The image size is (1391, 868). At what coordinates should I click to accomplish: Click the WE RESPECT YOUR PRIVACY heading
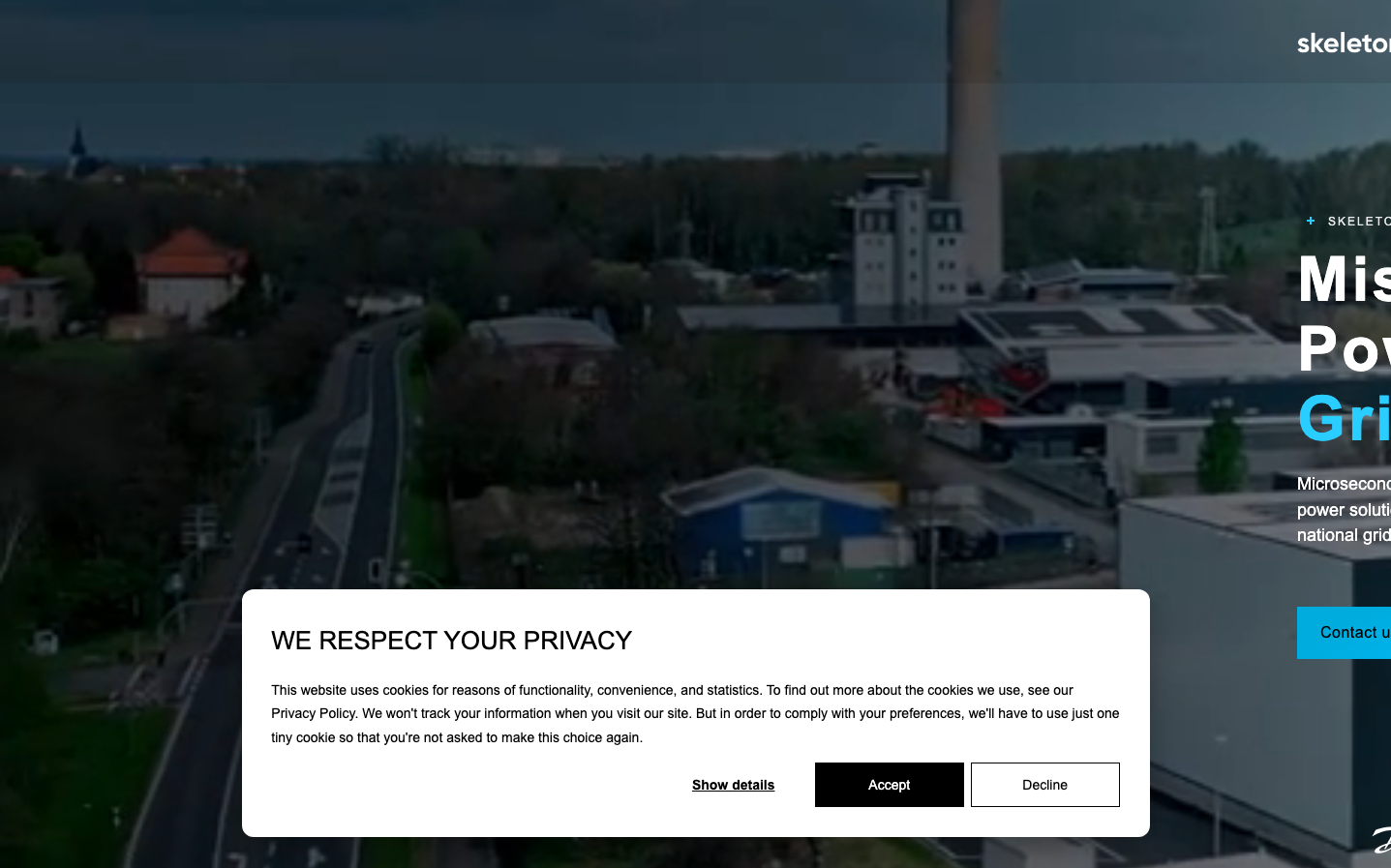451,641
